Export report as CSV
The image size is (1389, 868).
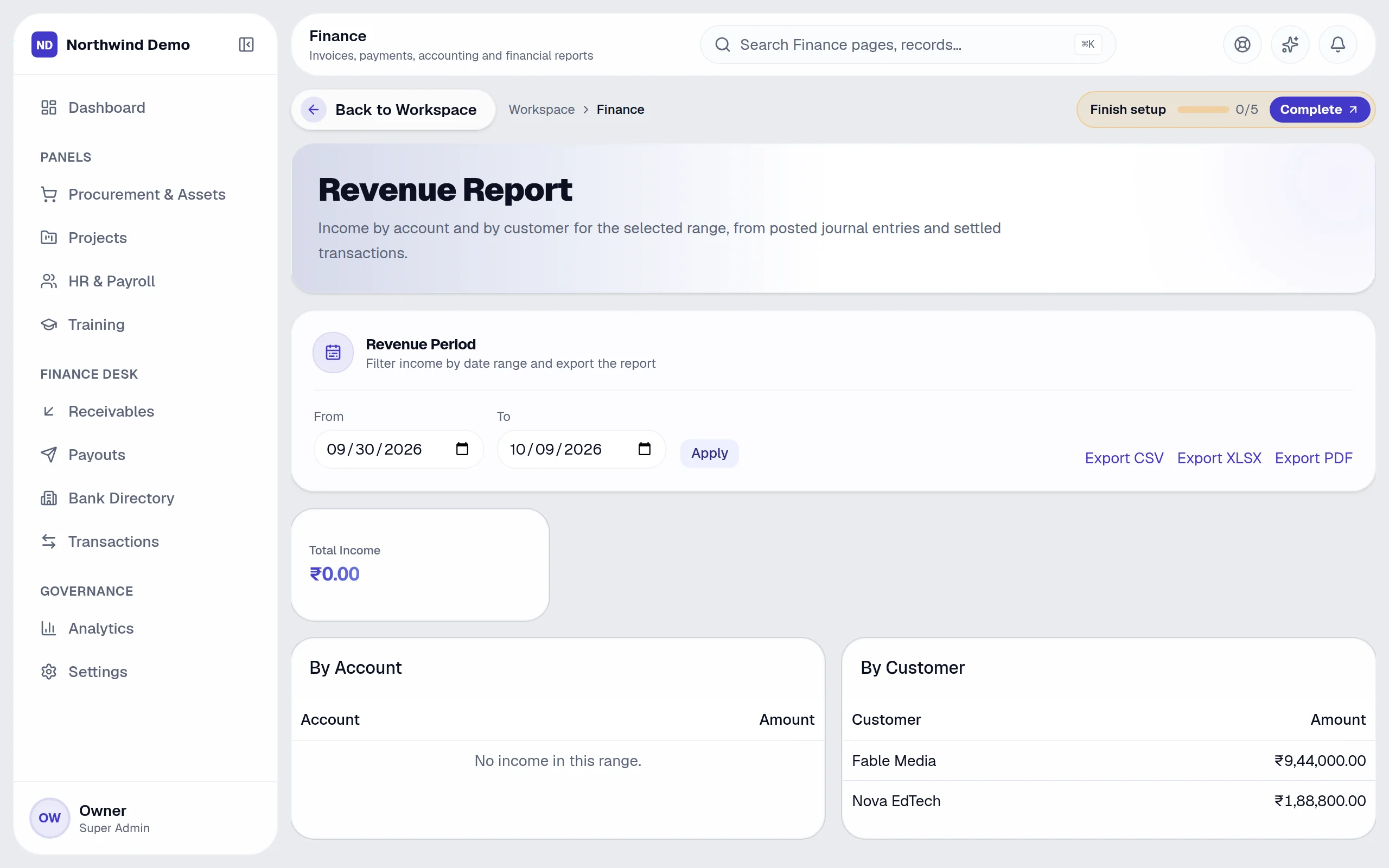(1124, 458)
